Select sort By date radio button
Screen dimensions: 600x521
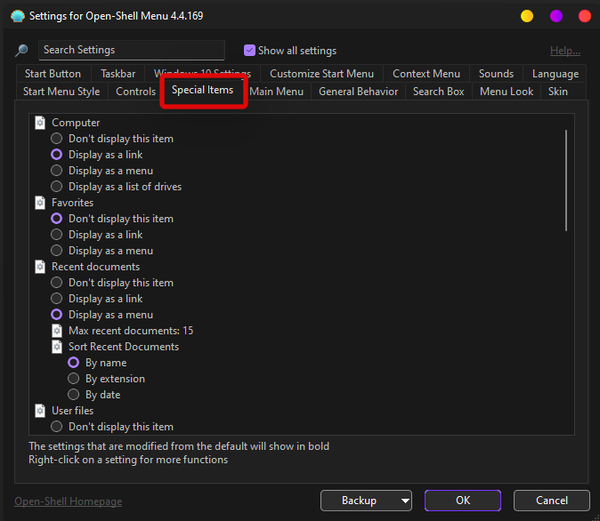[x=74, y=395]
